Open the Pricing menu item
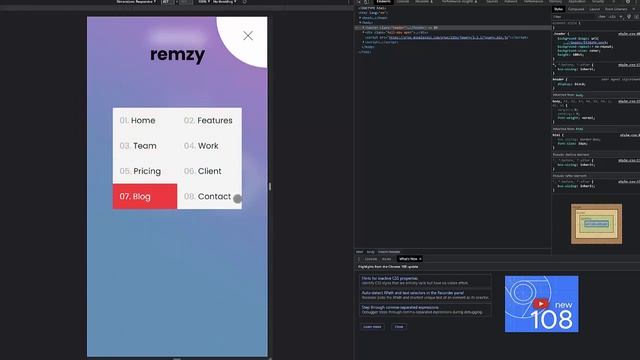Screen dimensions: 640x360 [x=144, y=171]
